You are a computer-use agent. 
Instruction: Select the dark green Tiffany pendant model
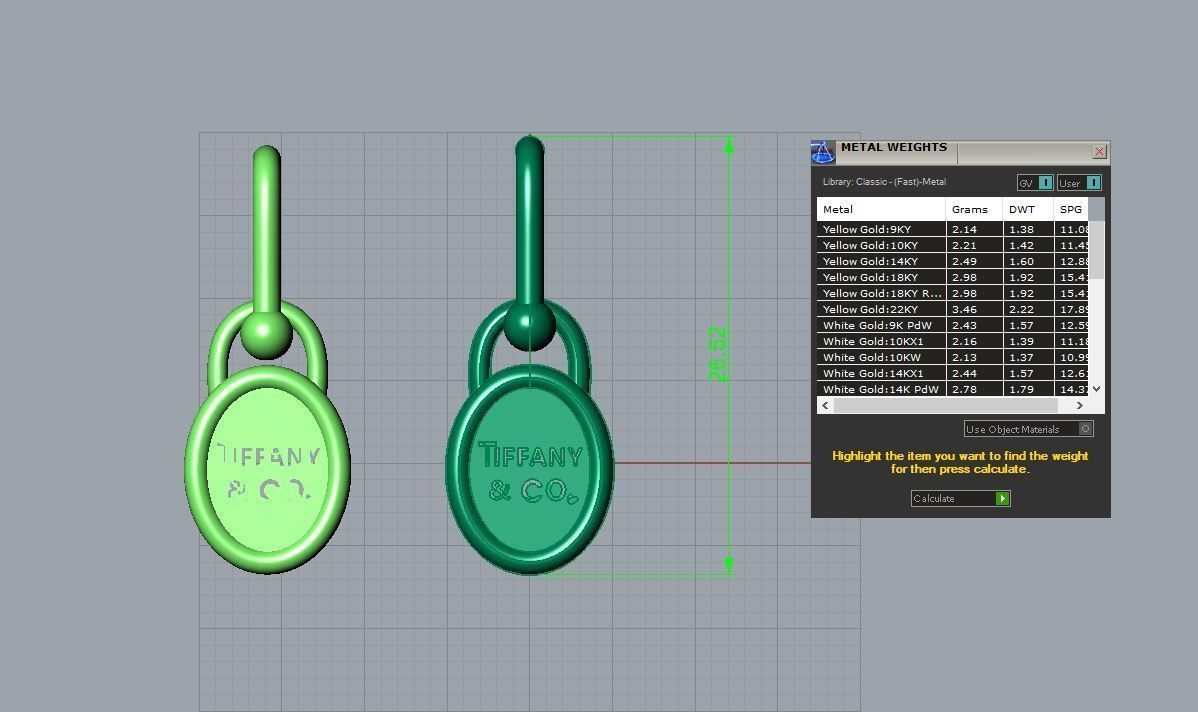529,355
